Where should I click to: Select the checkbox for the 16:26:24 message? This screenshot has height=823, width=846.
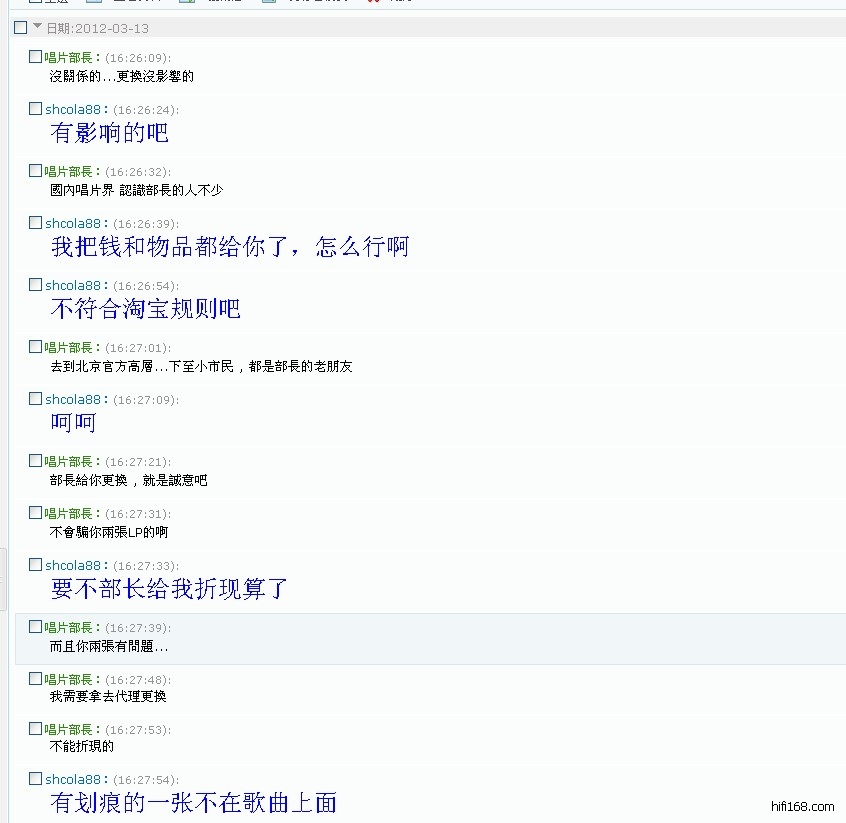pyautogui.click(x=36, y=109)
